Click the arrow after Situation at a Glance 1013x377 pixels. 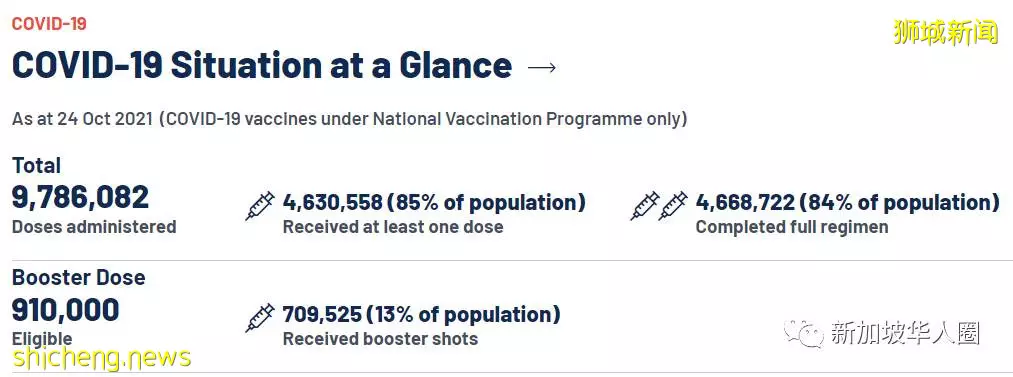click(541, 67)
